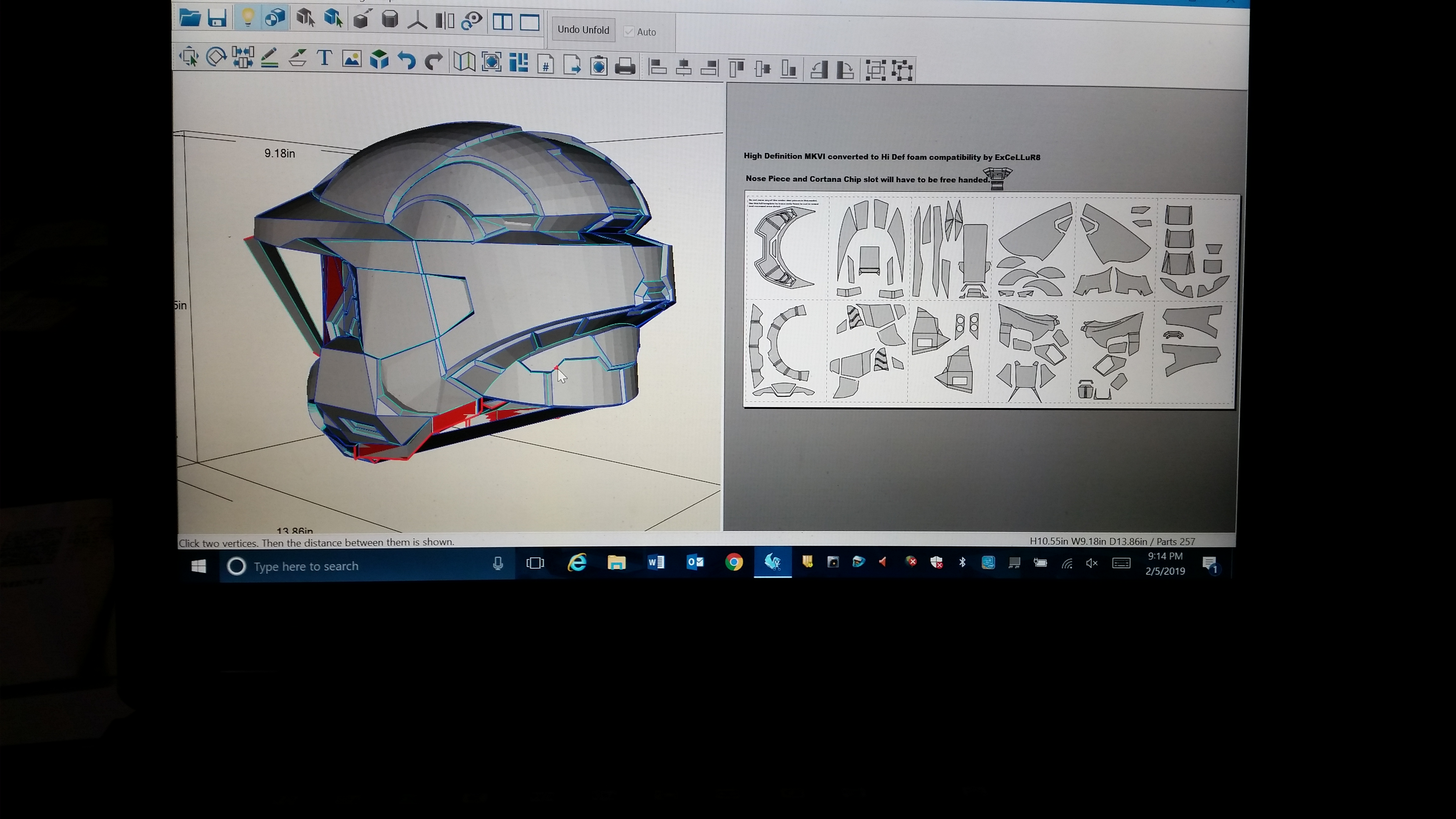Open Google Chrome from the taskbar

pos(734,562)
